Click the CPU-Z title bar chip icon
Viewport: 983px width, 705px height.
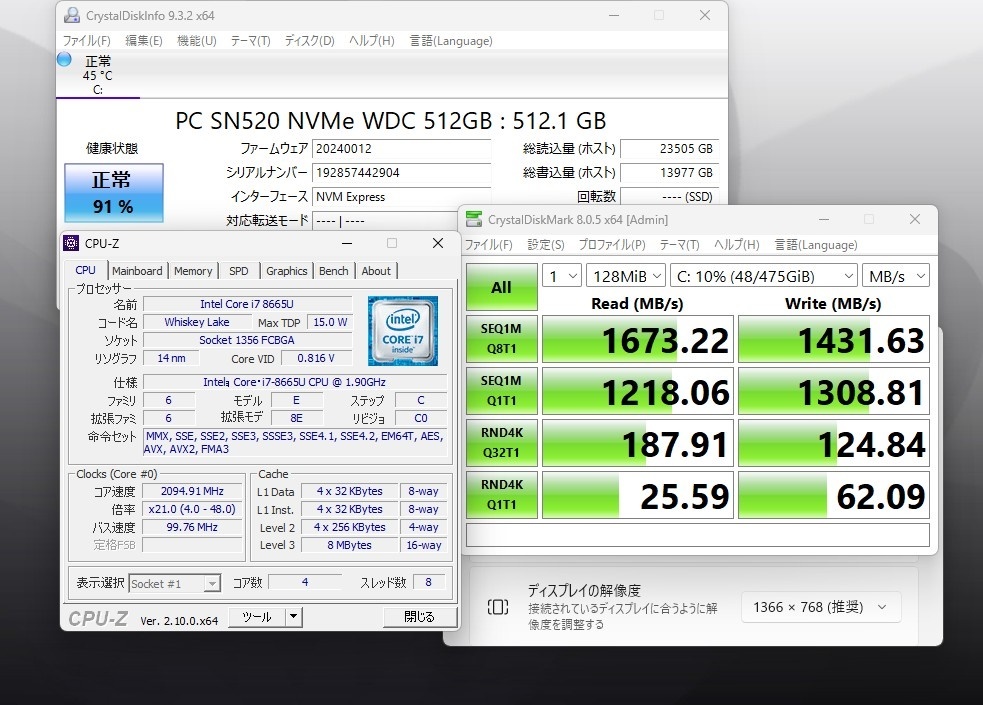(x=71, y=243)
